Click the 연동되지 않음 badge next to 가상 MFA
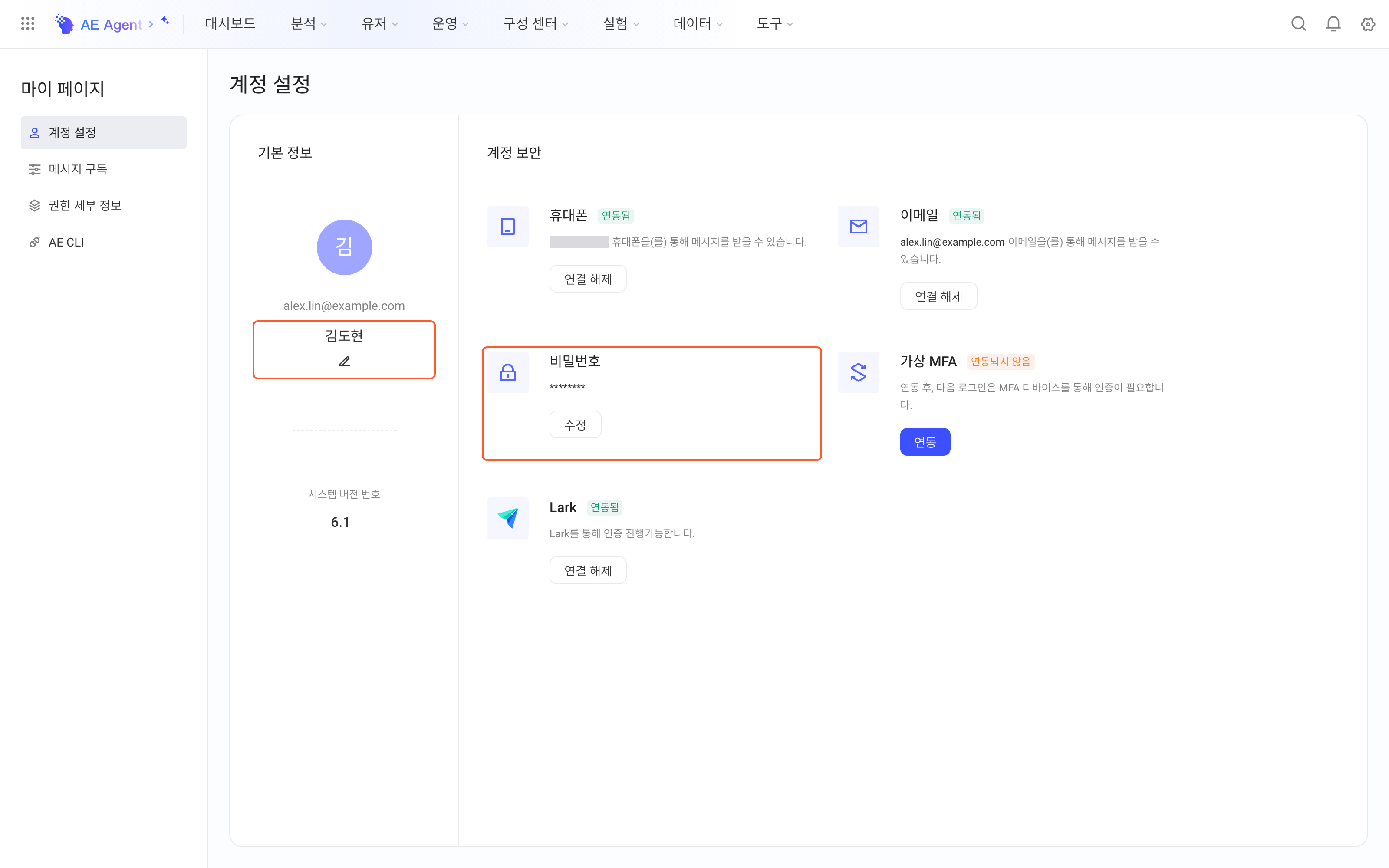 [1001, 362]
